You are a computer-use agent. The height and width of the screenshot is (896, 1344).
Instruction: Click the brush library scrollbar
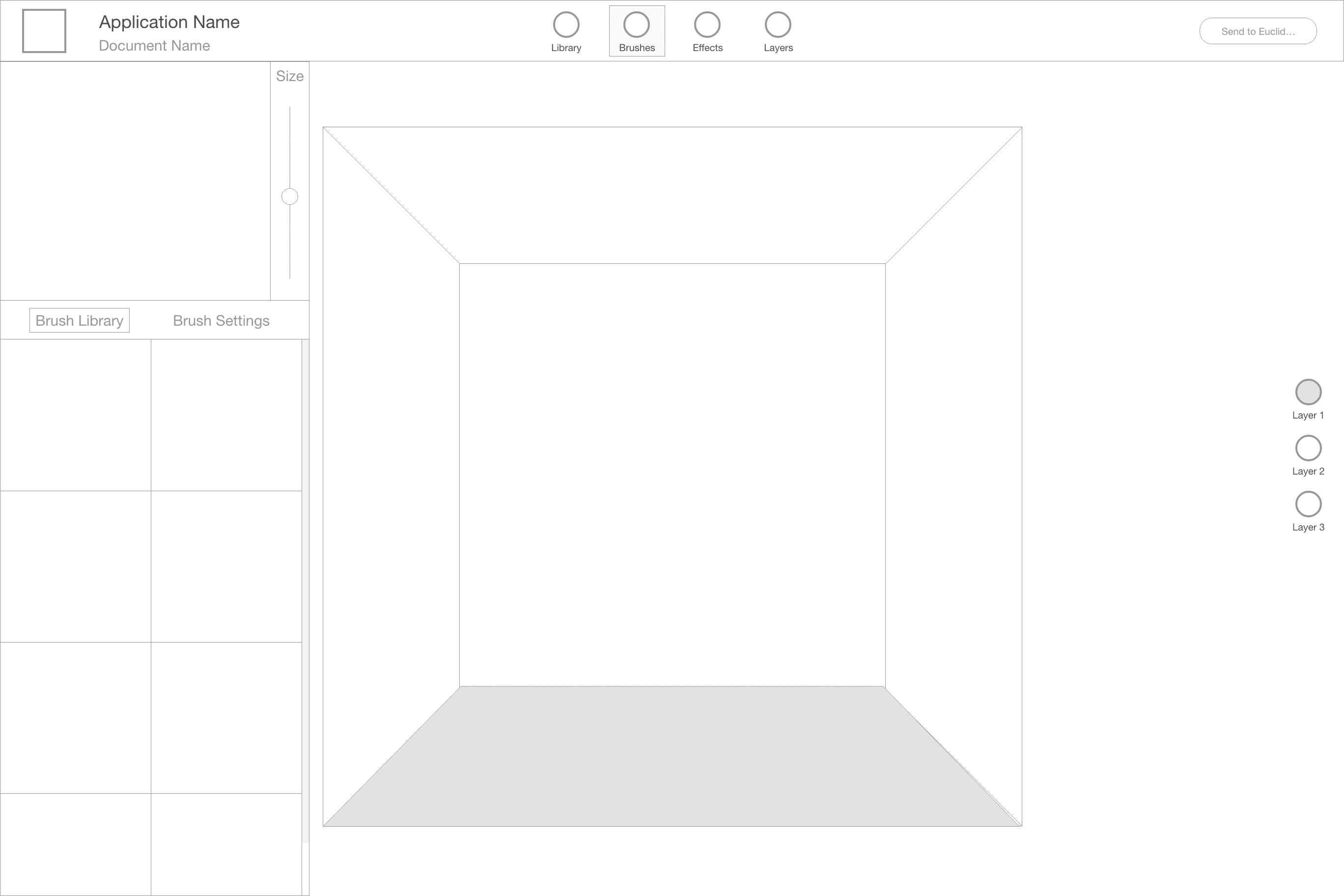305,588
